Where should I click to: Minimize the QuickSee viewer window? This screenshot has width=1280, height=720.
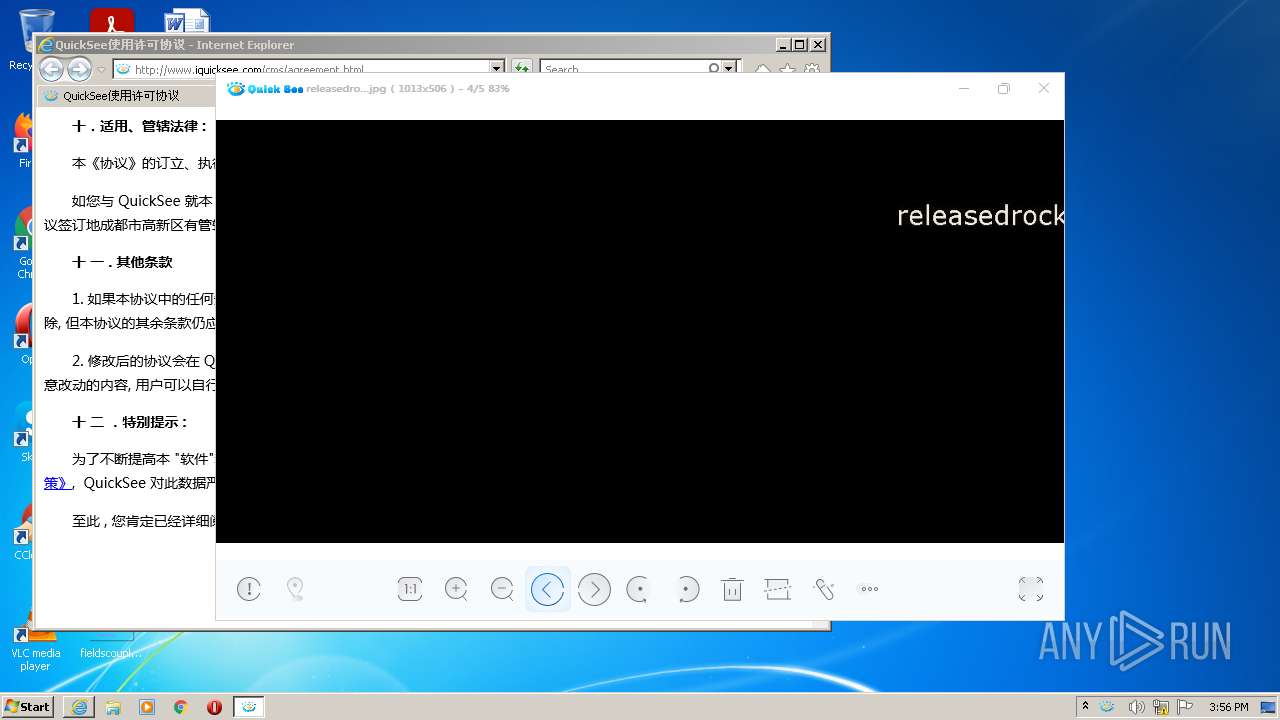pyautogui.click(x=964, y=89)
